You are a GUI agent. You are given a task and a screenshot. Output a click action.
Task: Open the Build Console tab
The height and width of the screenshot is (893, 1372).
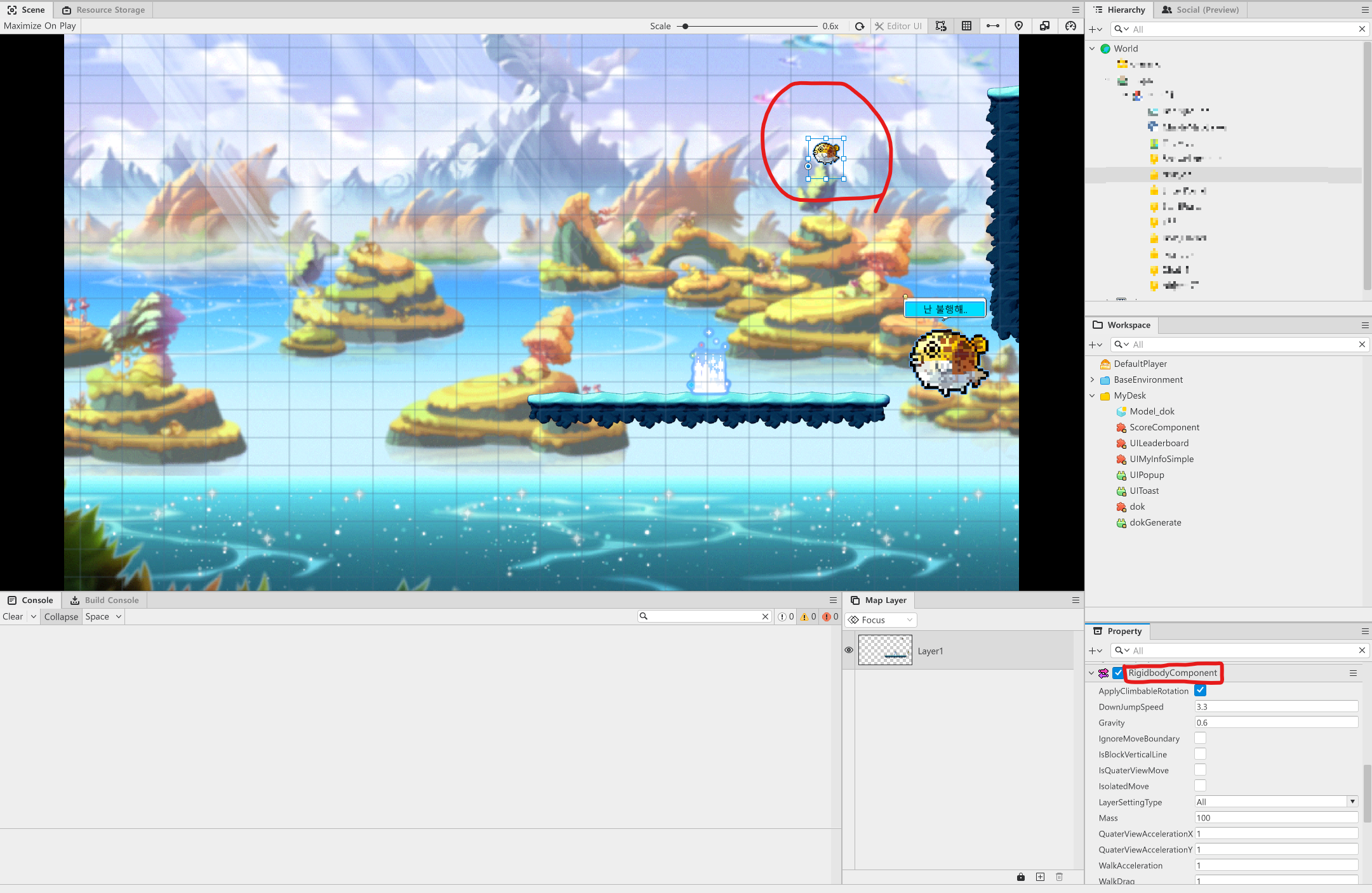coord(105,600)
